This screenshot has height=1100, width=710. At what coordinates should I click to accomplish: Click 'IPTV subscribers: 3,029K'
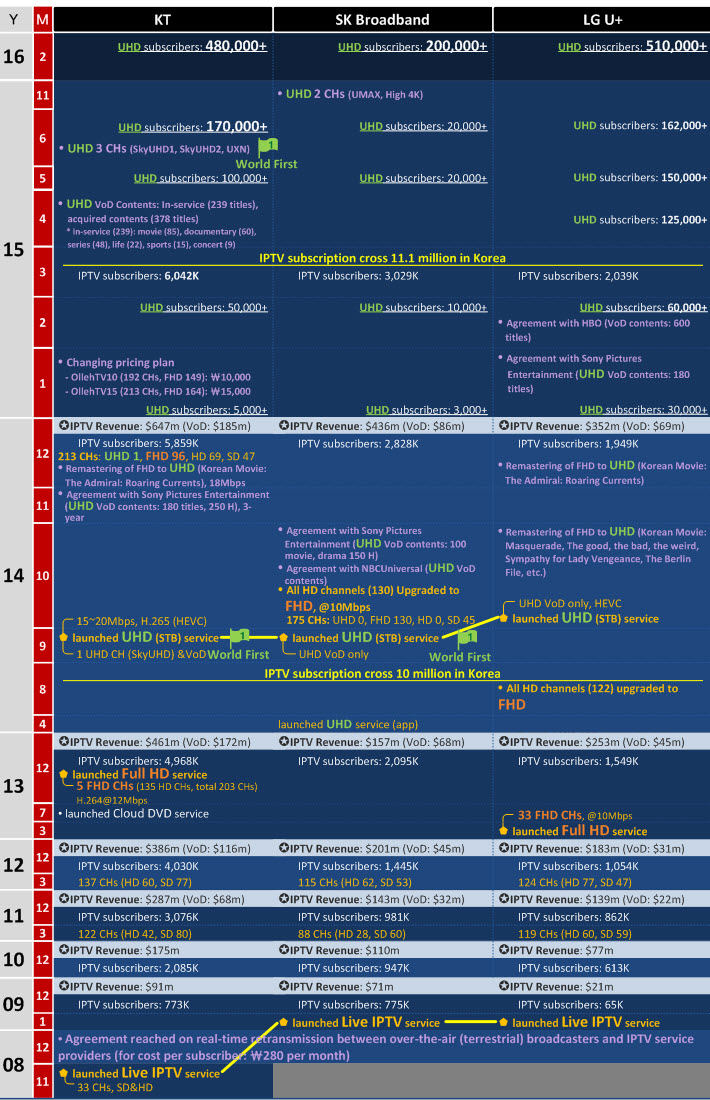pos(358,276)
